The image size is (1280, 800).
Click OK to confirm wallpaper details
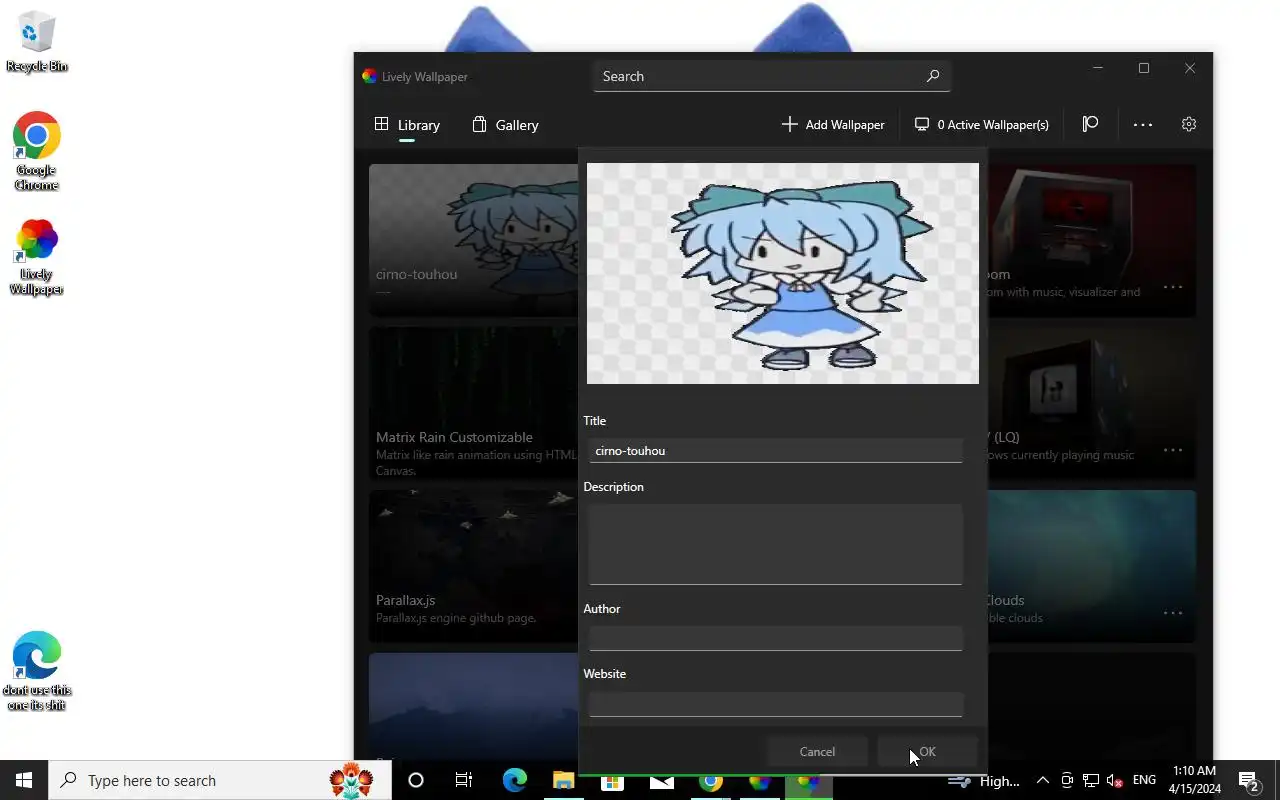pyautogui.click(x=927, y=752)
